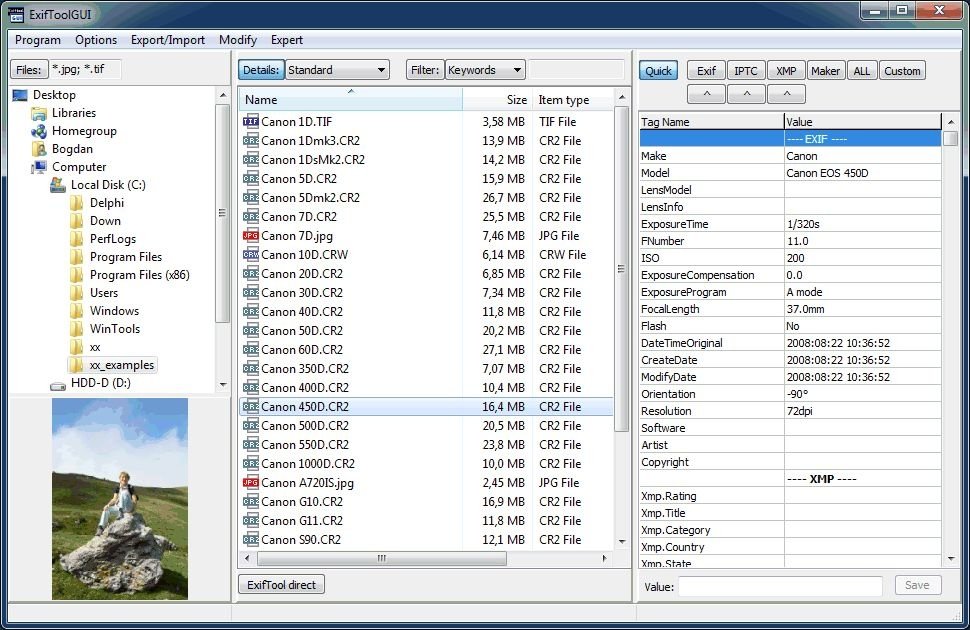970x630 pixels.
Task: Click the xx_examples folder icon
Action: point(77,365)
